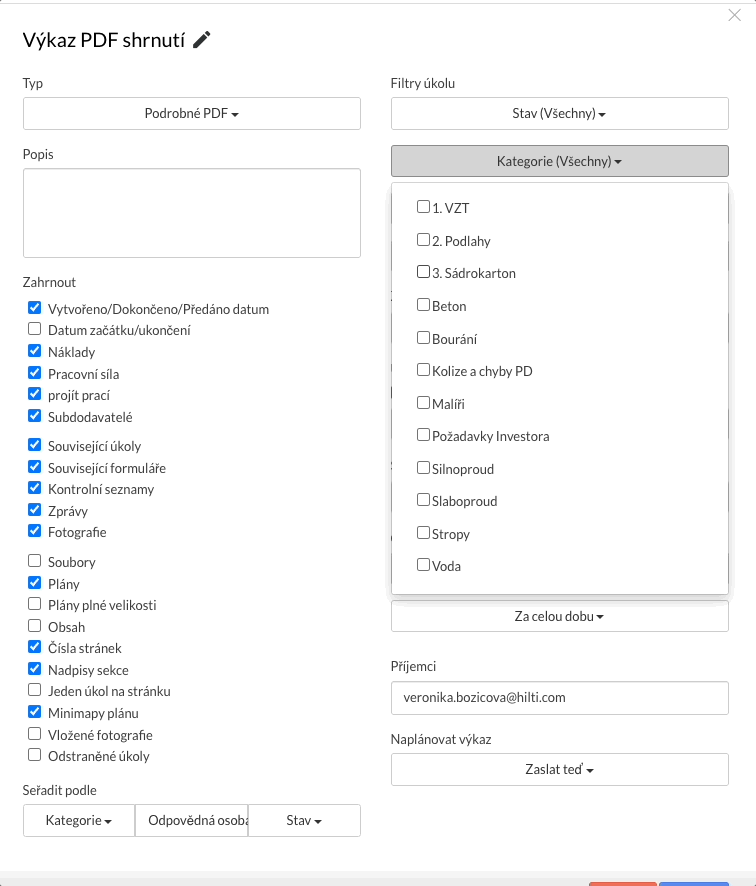Uncheck Kontrolní seznamy
Screen dimensions: 756x886
coord(34,487)
